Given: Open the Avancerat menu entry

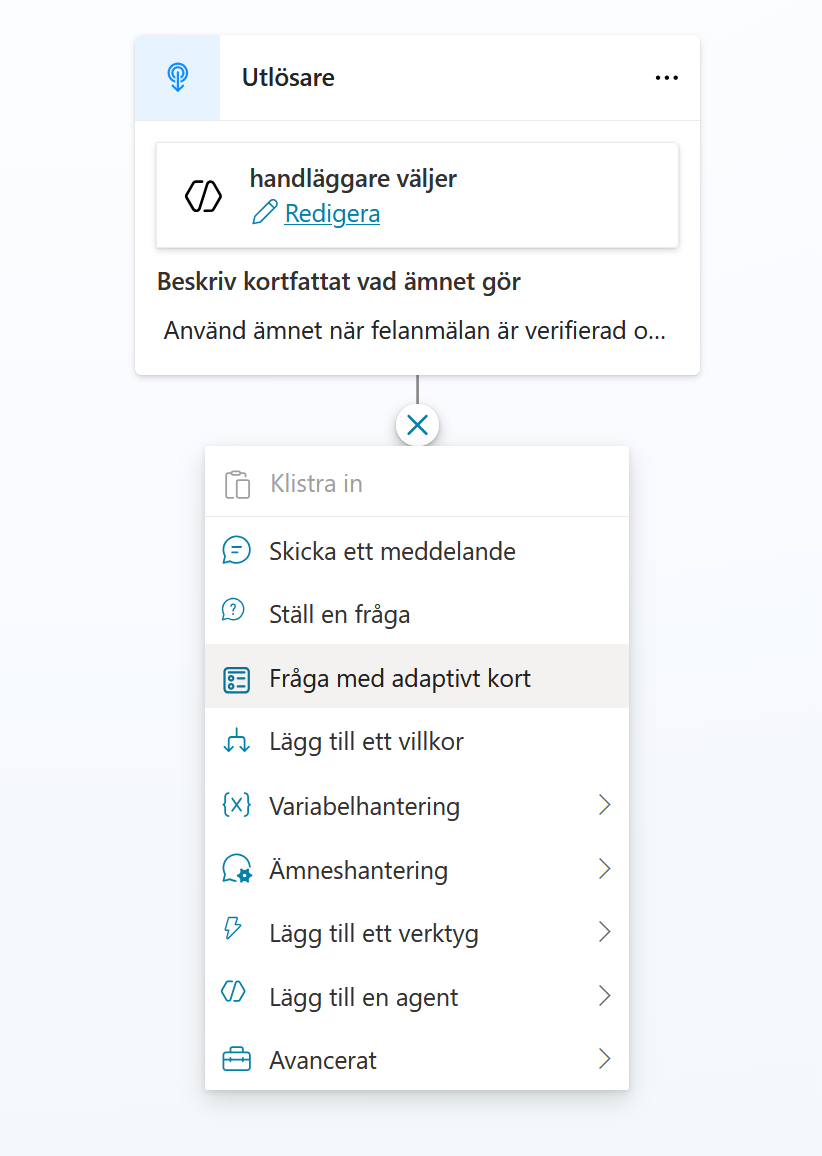Looking at the screenshot, I should 417,1059.
